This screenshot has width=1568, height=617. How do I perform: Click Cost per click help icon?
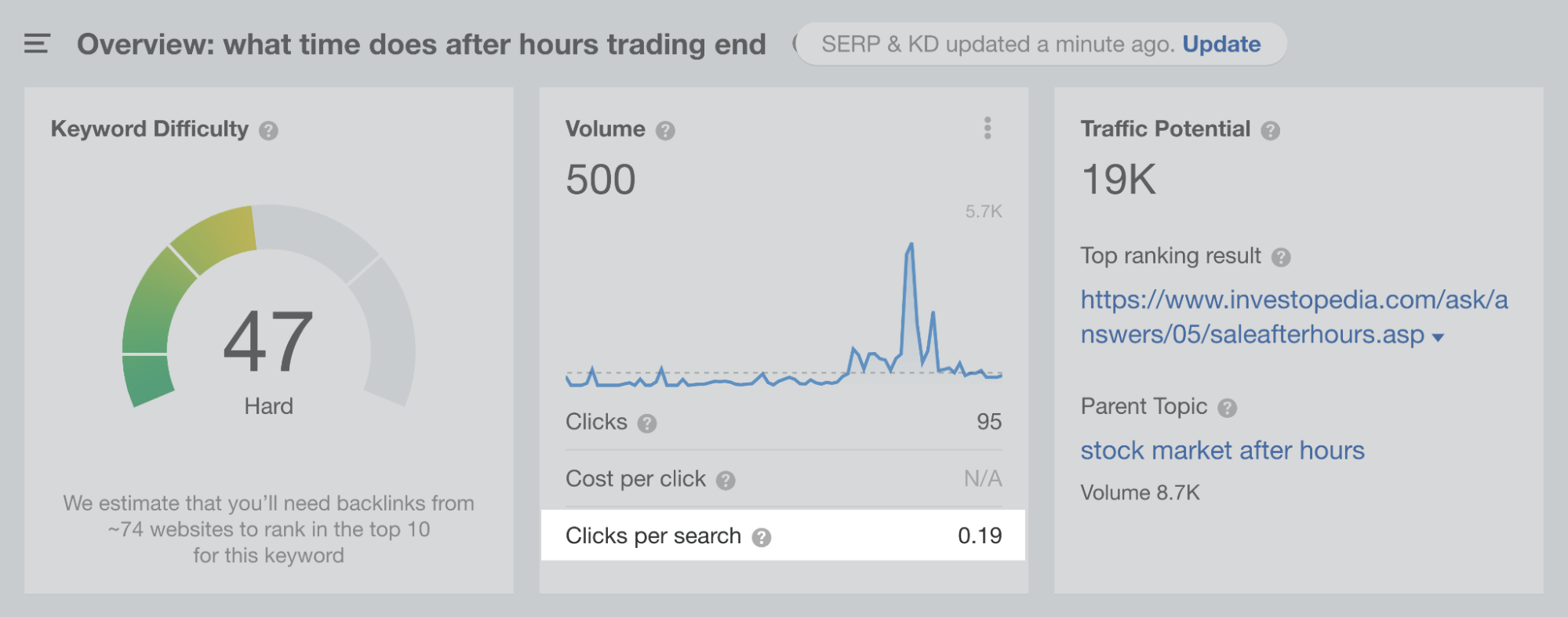[x=726, y=480]
